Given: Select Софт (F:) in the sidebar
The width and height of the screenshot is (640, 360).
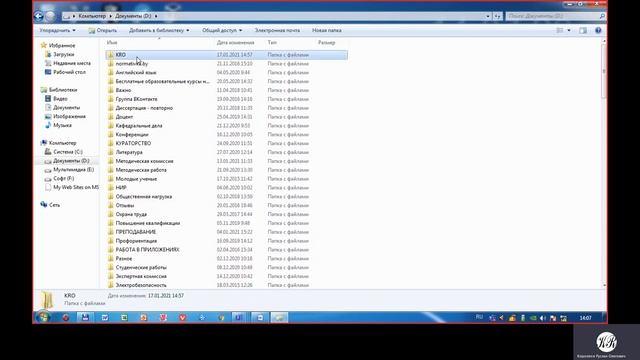Looking at the screenshot, I should click(x=64, y=178).
